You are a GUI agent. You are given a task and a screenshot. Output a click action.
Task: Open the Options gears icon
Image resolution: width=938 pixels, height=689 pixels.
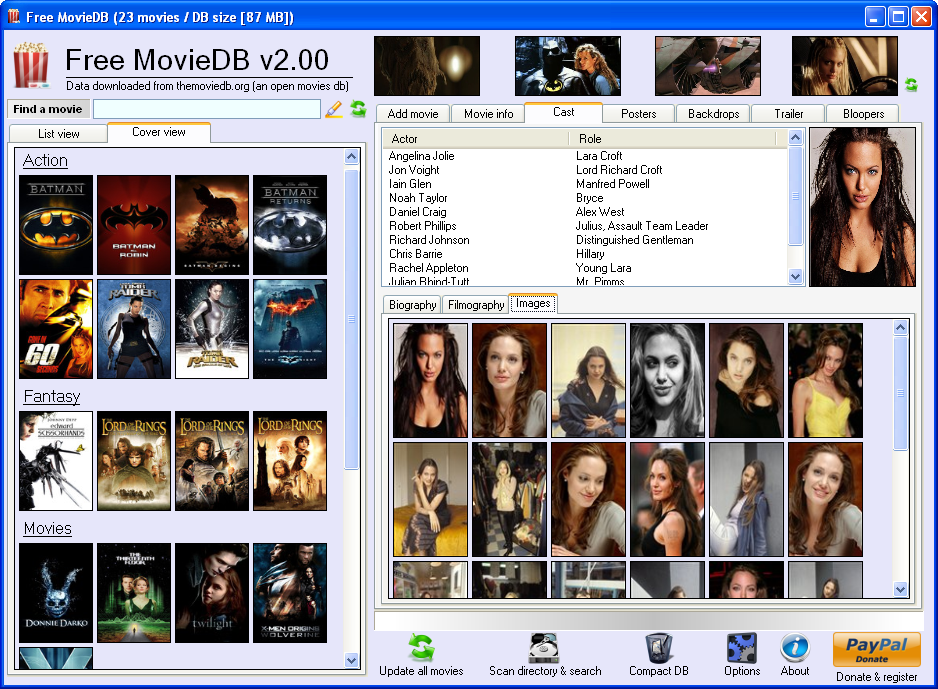tap(742, 647)
